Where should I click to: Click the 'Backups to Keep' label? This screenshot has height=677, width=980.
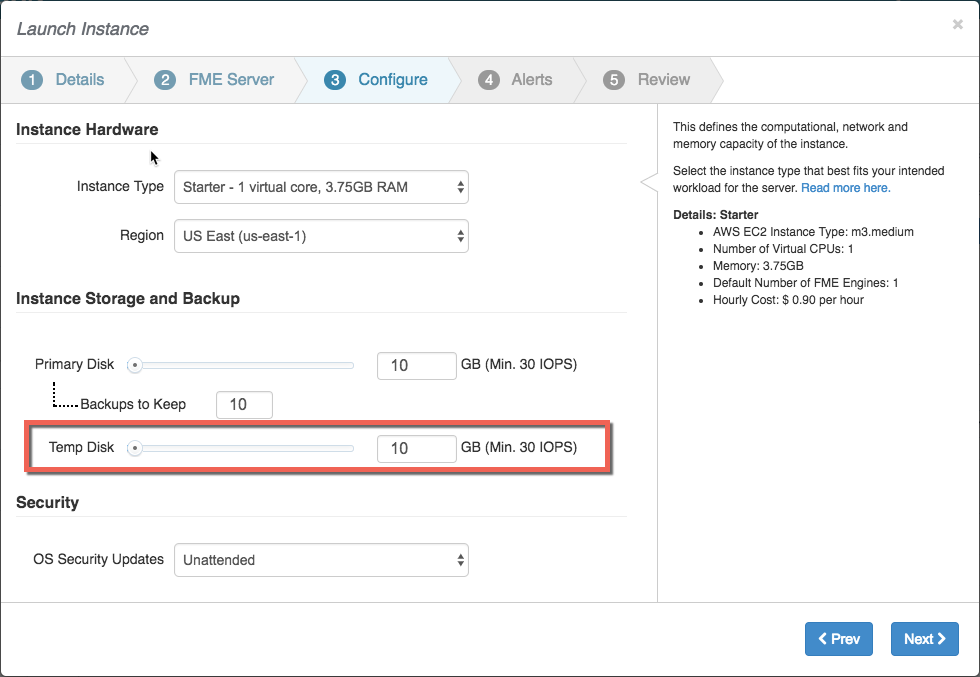pyautogui.click(x=133, y=404)
